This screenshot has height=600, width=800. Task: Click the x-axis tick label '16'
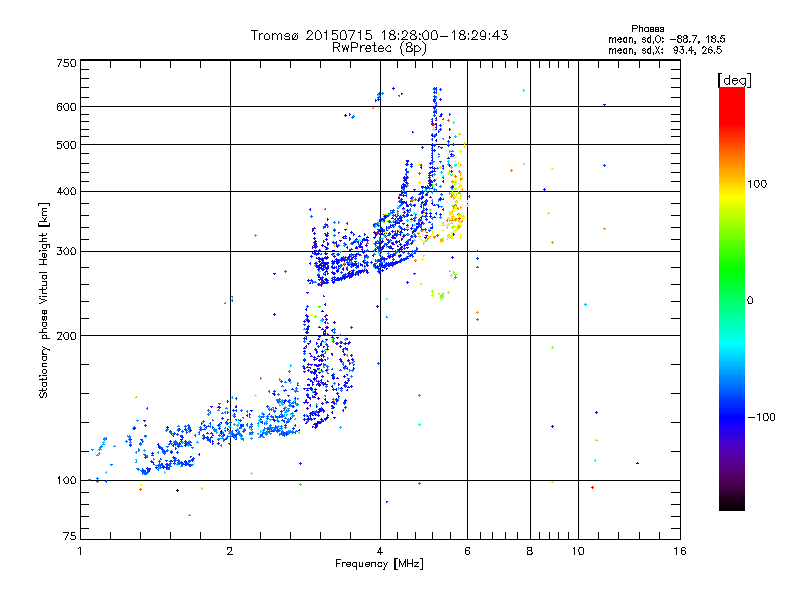[x=680, y=551]
